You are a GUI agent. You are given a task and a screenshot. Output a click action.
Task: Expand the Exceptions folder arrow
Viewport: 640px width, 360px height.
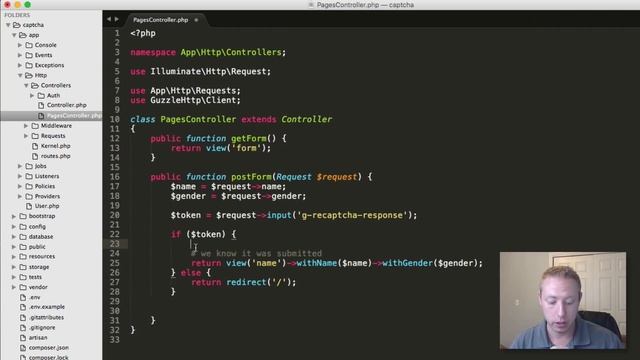coord(20,65)
